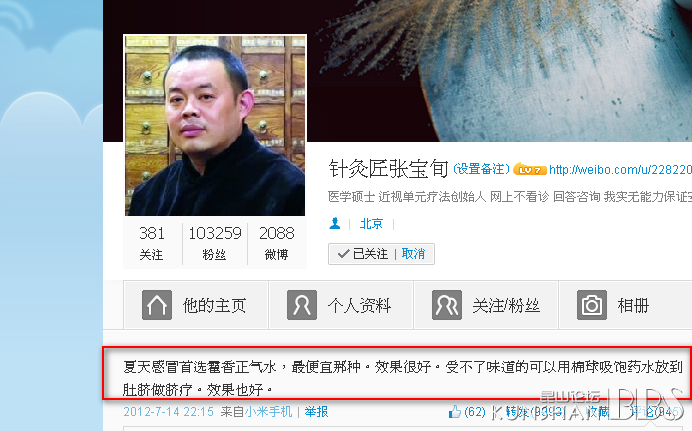
Task: Switch to the 个人资料 tab
Action: [341, 305]
